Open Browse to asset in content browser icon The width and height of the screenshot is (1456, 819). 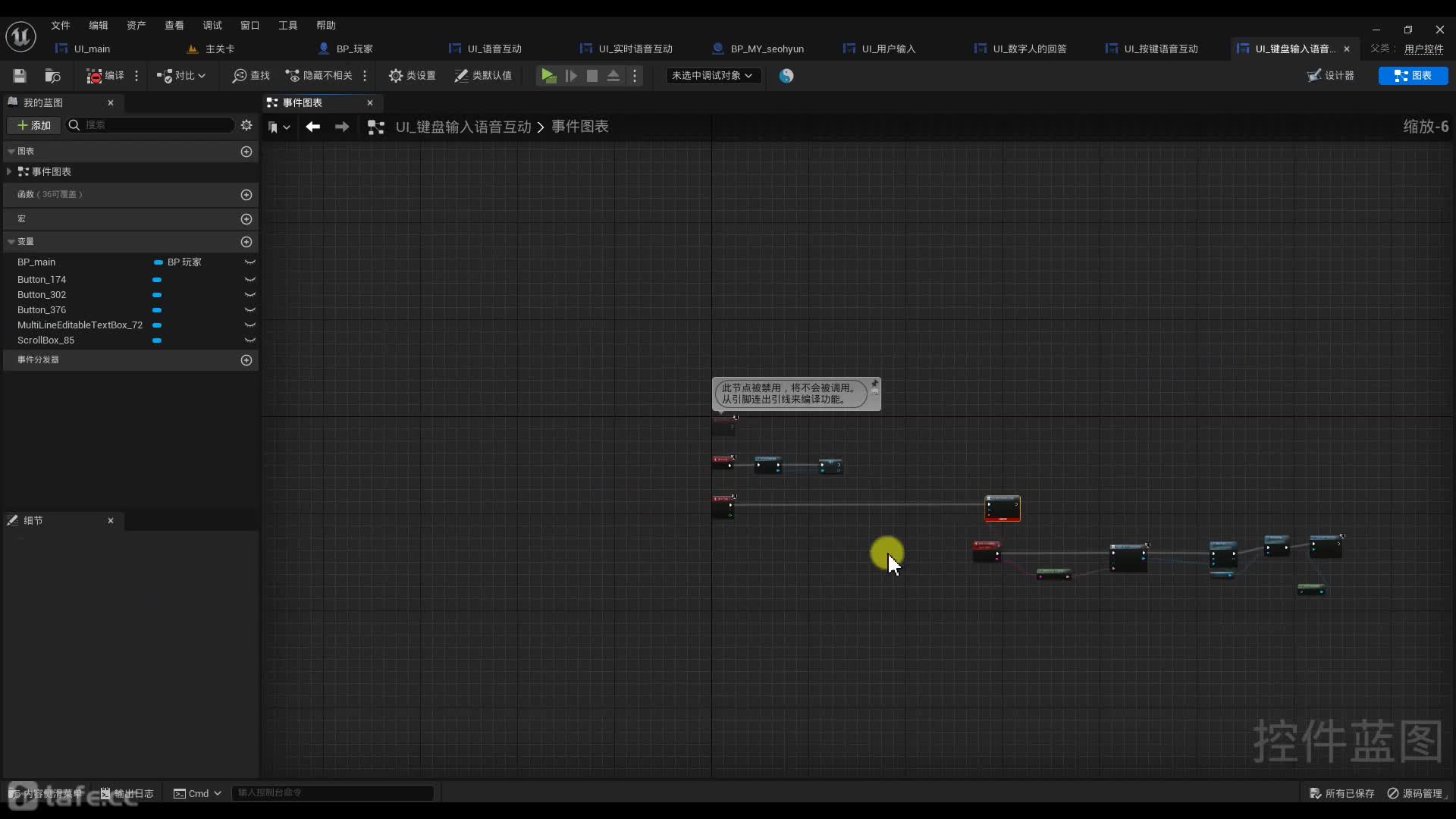click(52, 76)
